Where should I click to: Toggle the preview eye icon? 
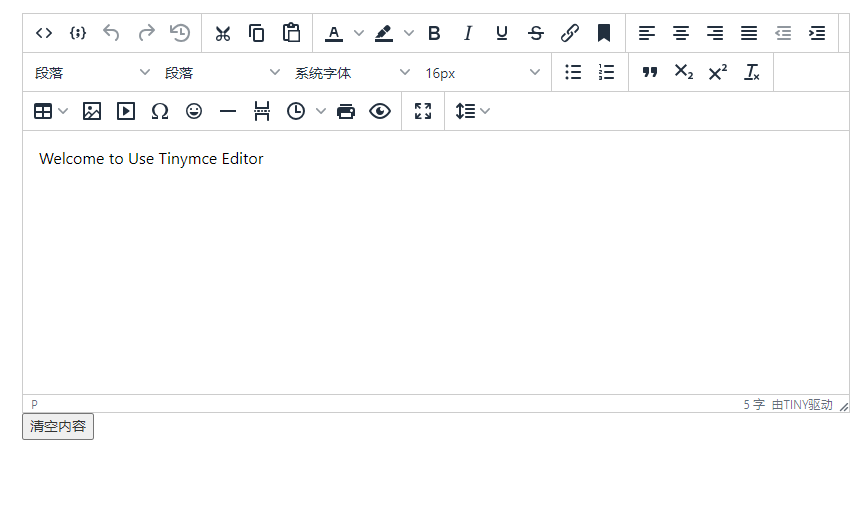(x=380, y=111)
